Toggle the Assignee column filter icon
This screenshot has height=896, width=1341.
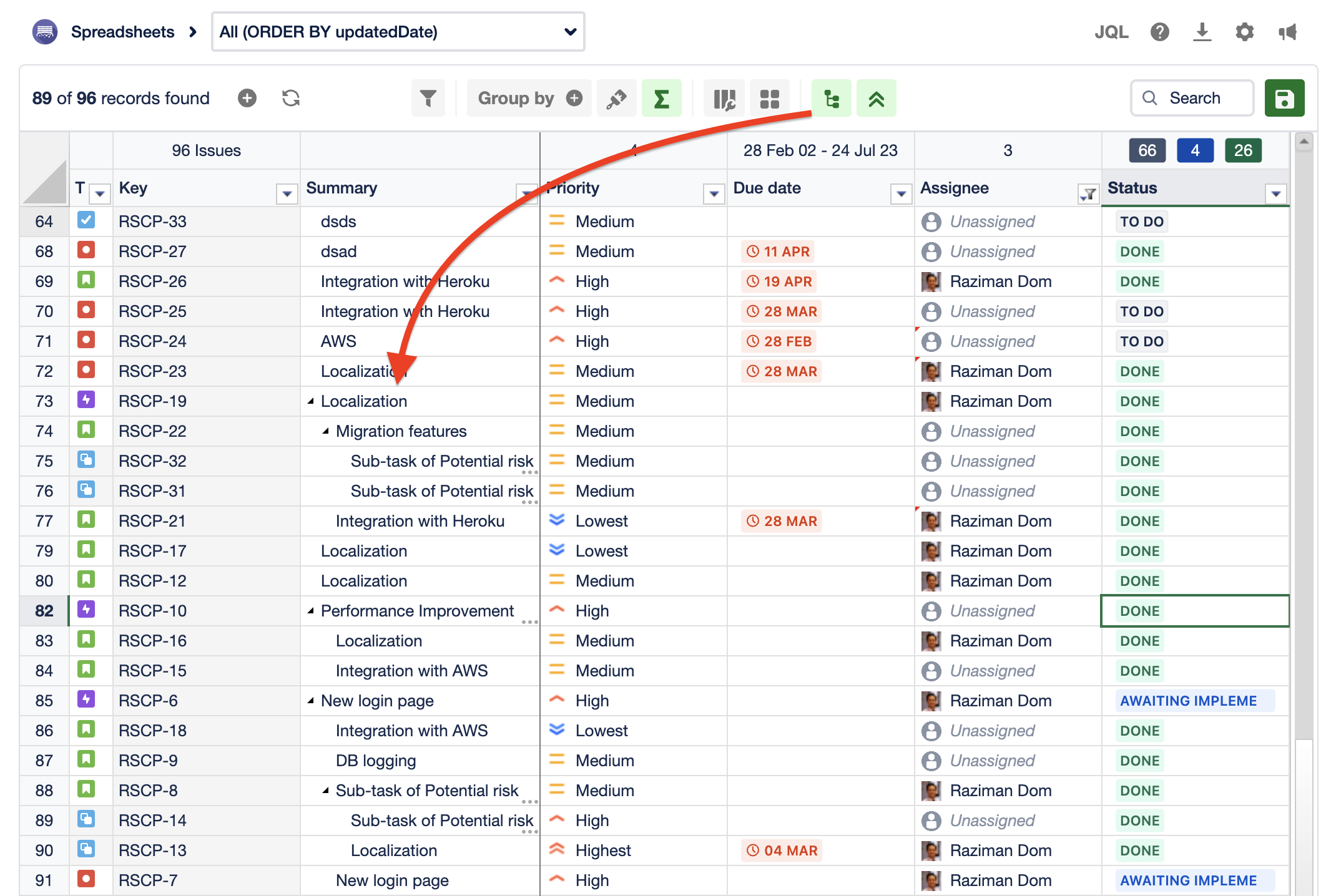[1088, 194]
